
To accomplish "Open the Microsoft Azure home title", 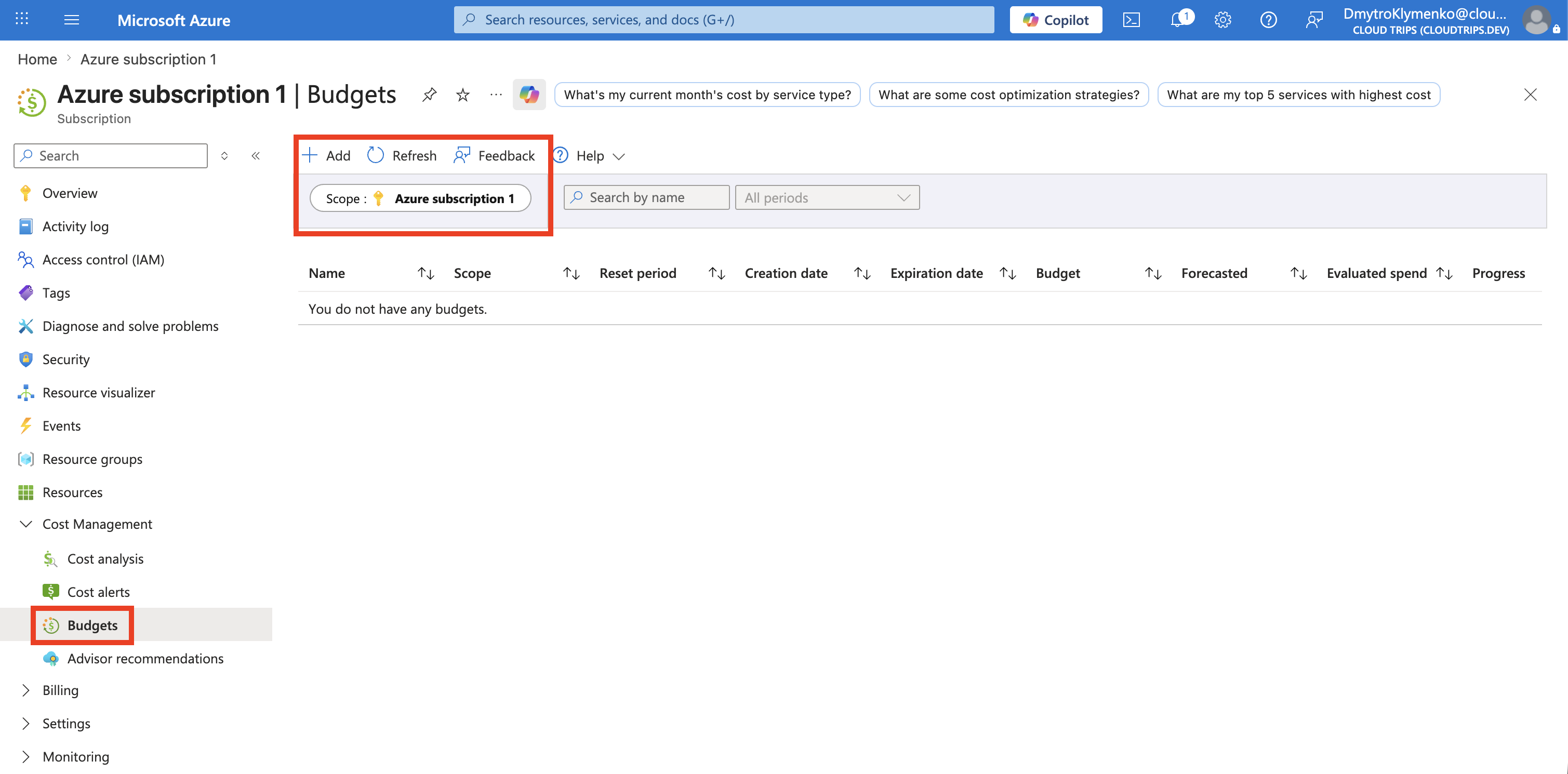I will click(x=174, y=20).
